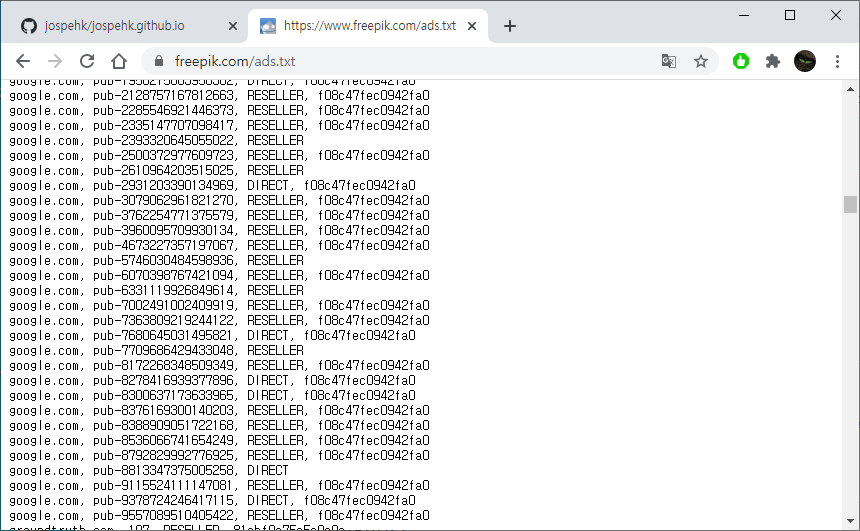
Task: Click text pub-5746030484598936
Action: click(x=165, y=261)
